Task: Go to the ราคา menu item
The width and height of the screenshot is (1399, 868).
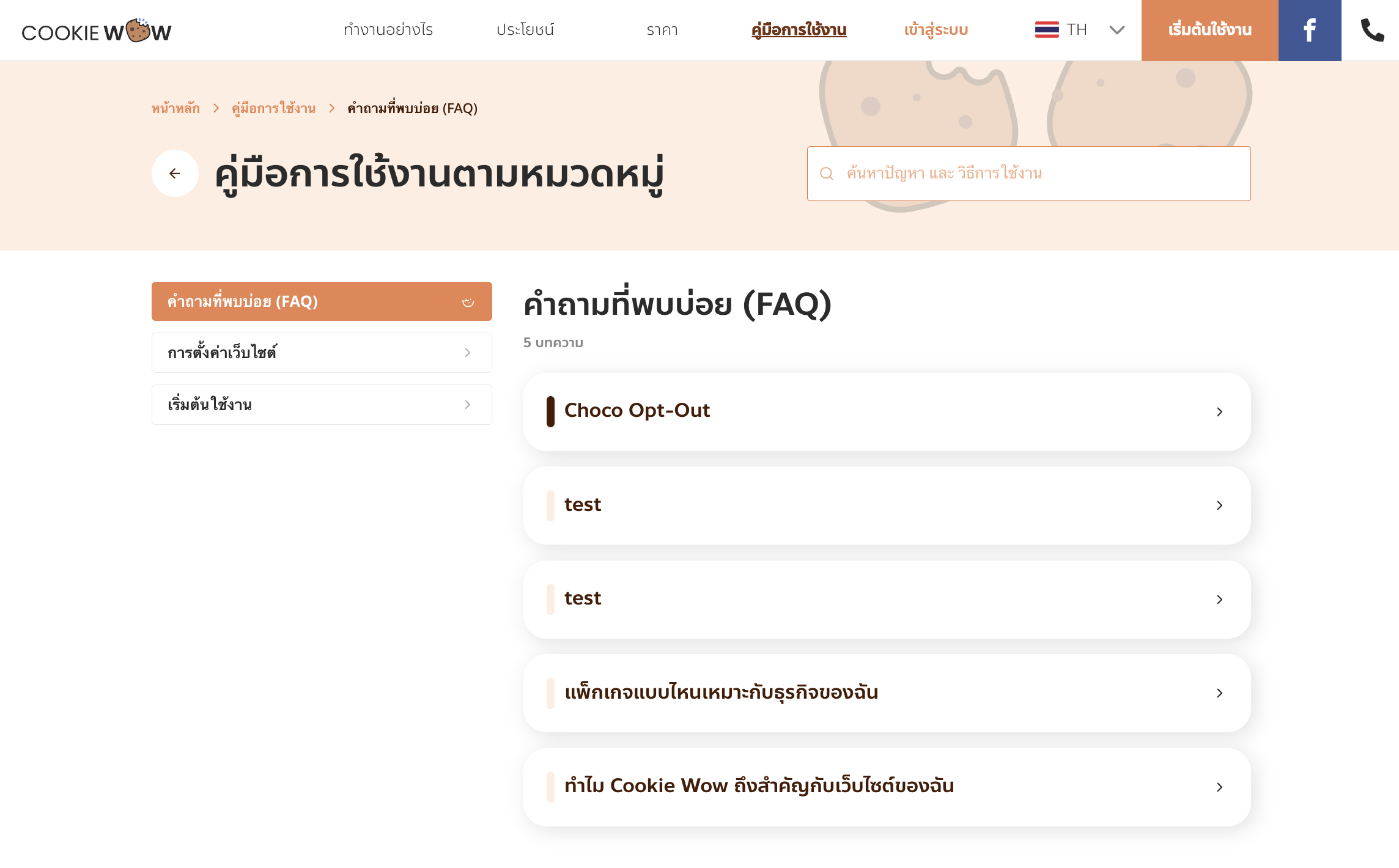Action: [x=662, y=30]
